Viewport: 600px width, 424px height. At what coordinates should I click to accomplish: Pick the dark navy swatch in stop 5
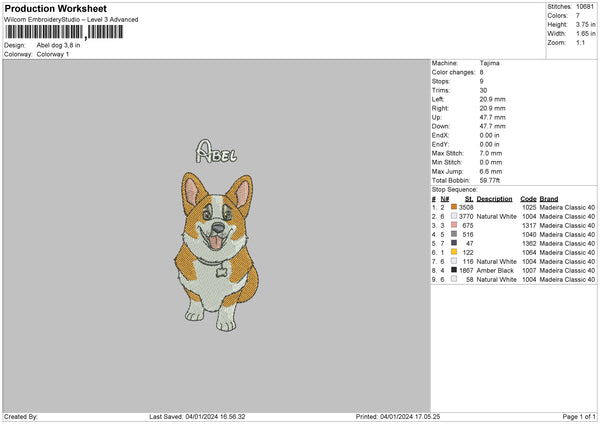(455, 243)
